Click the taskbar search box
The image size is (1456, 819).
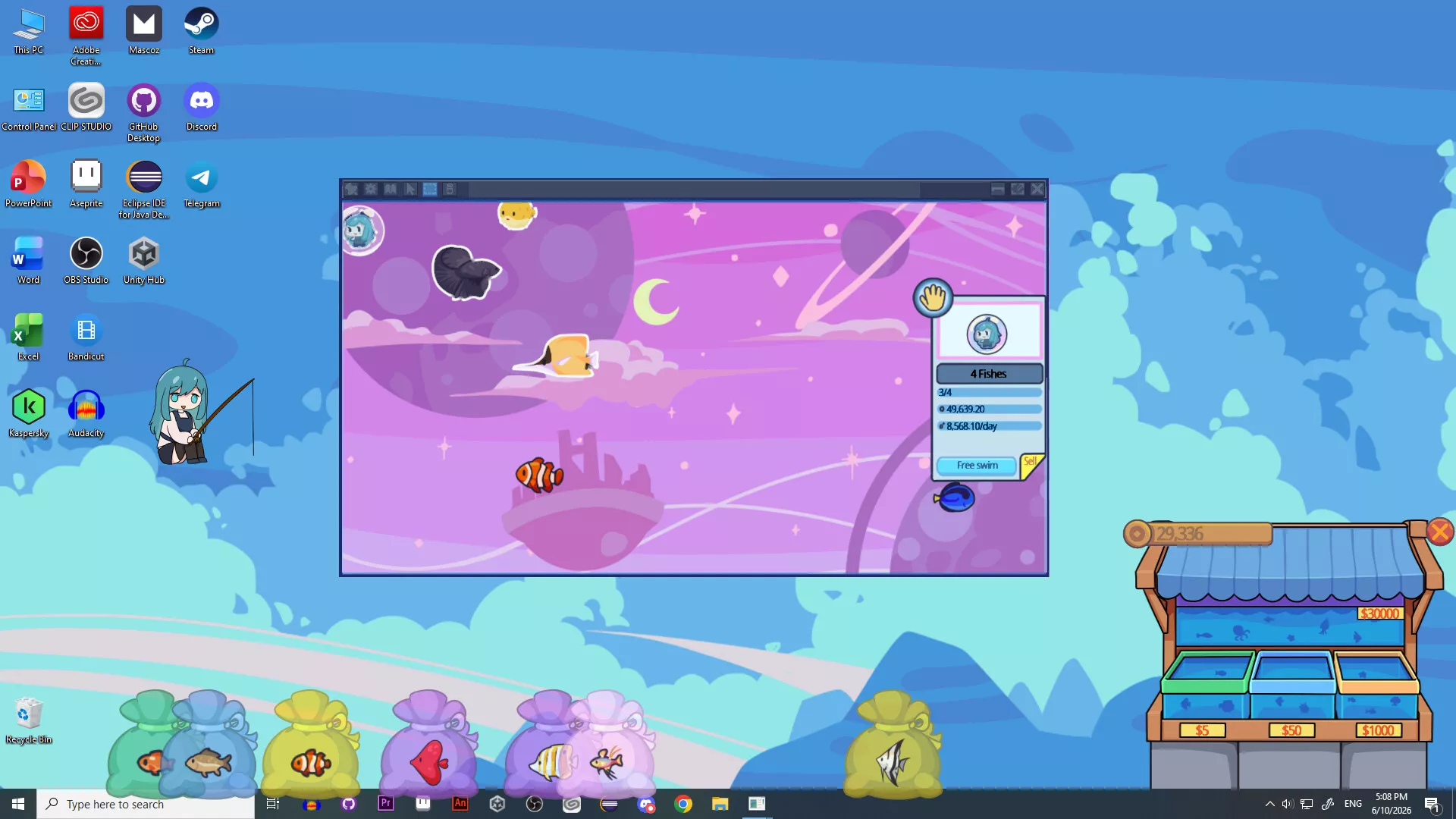tap(146, 804)
